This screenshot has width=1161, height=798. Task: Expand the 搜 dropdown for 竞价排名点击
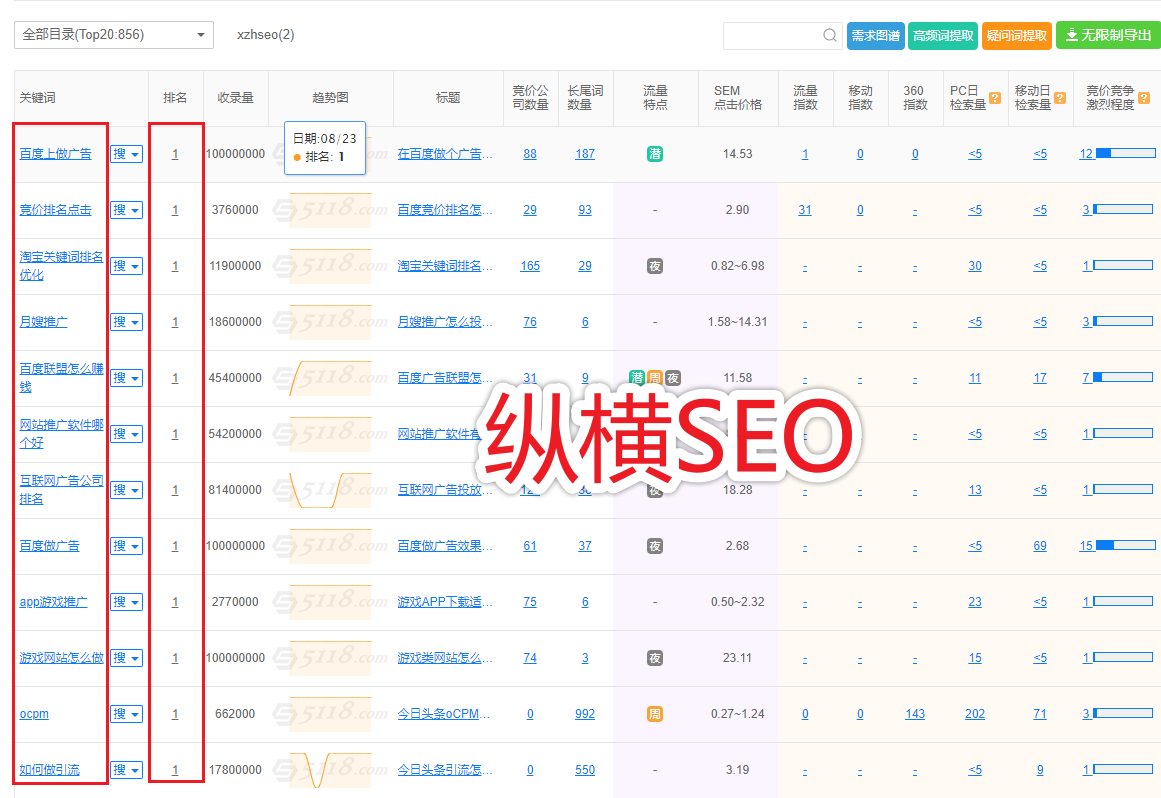(126, 210)
